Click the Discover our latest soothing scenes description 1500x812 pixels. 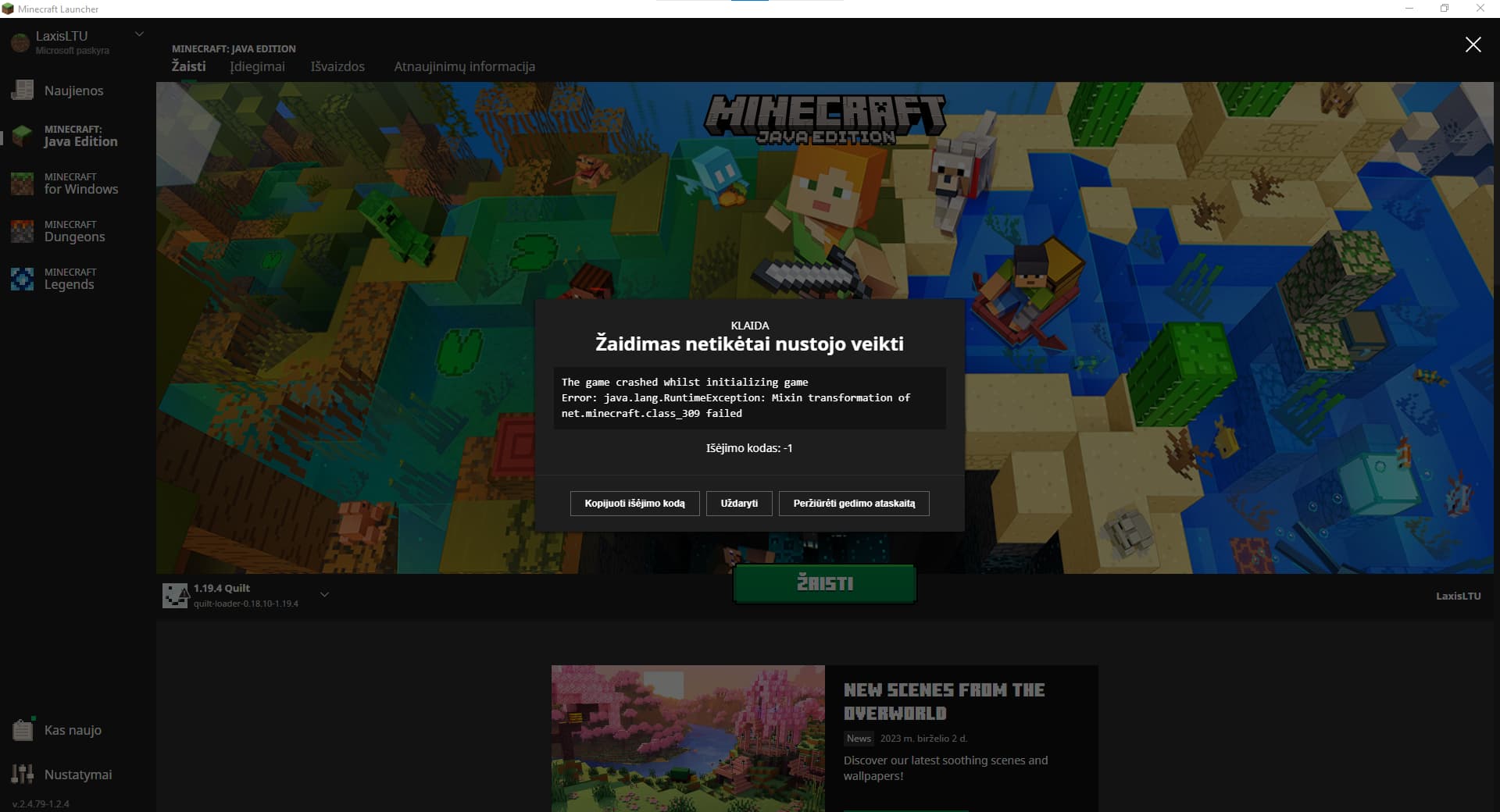tap(945, 768)
